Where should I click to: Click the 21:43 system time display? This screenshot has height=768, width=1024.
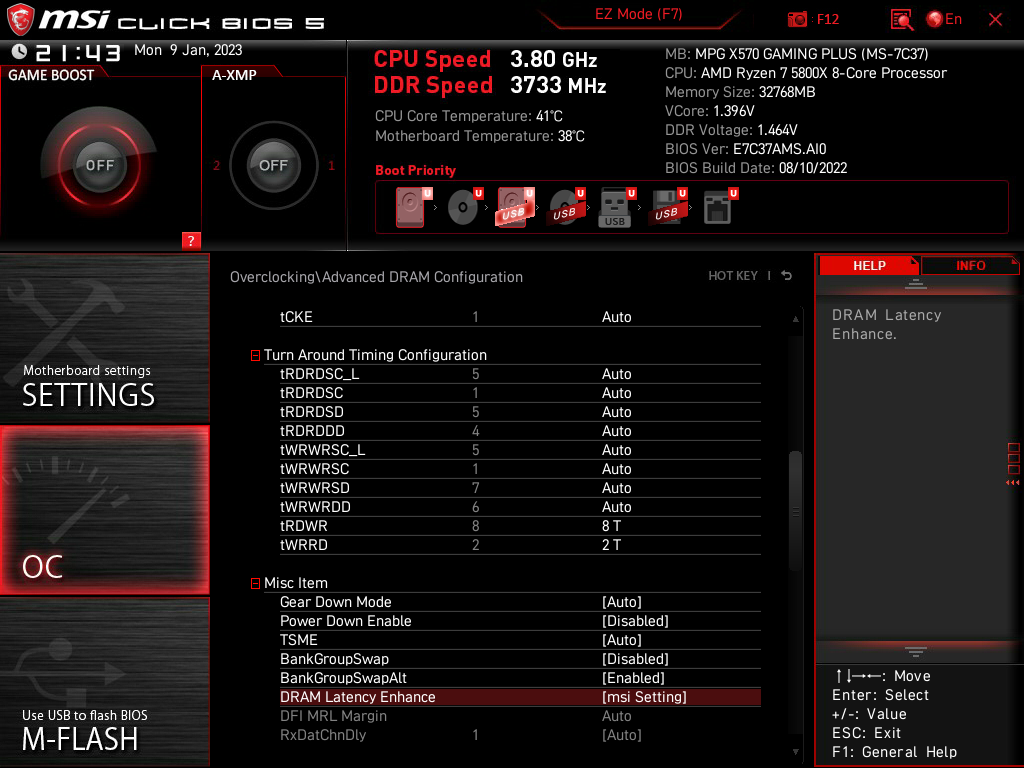coord(78,52)
